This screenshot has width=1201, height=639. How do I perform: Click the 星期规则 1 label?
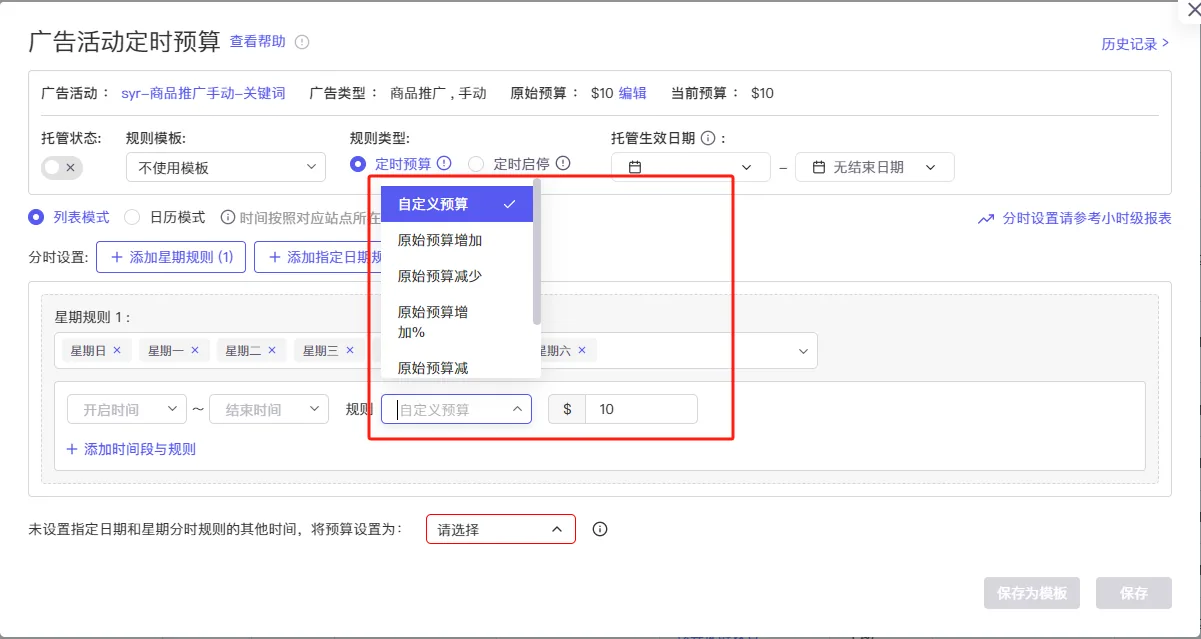pos(93,317)
